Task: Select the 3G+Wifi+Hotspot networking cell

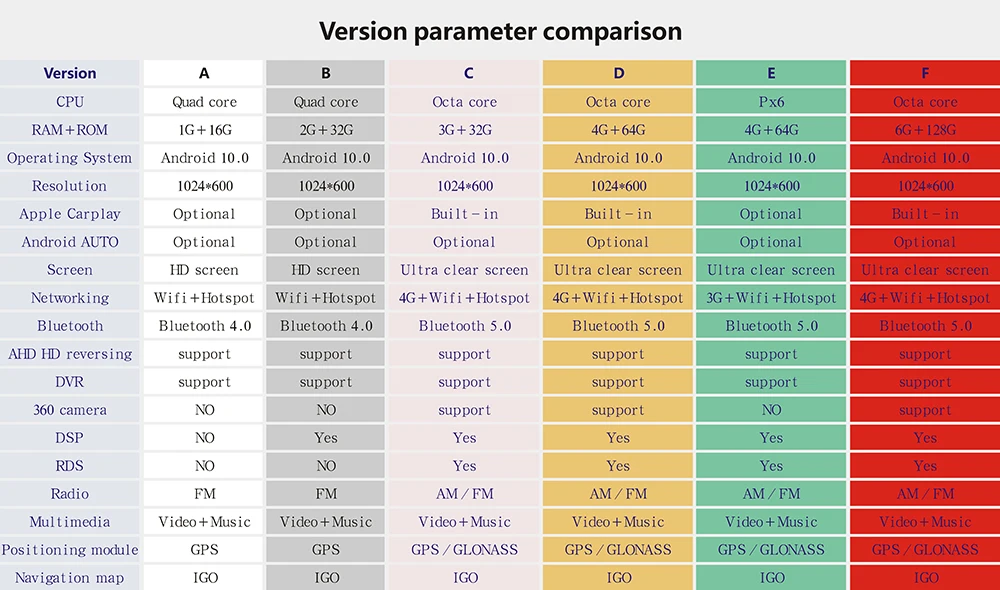Action: (x=771, y=298)
